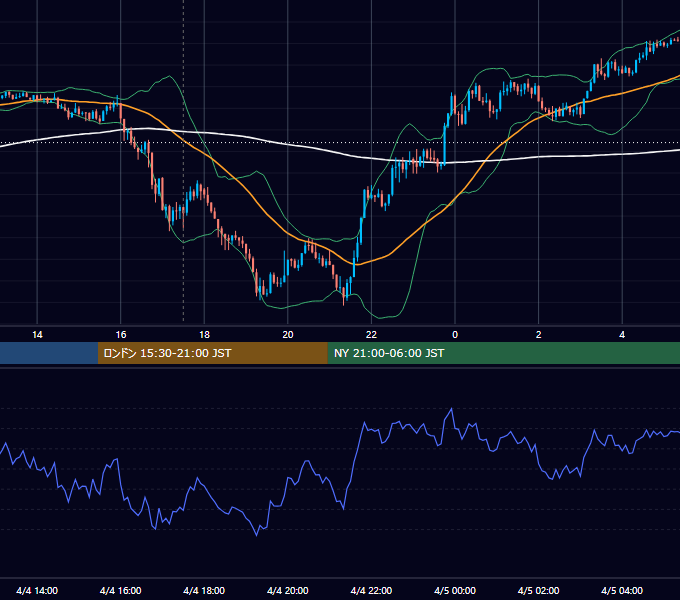Image resolution: width=680 pixels, height=600 pixels.
Task: Click the 4/4 18:00 label on lower axis
Action: pyautogui.click(x=204, y=590)
